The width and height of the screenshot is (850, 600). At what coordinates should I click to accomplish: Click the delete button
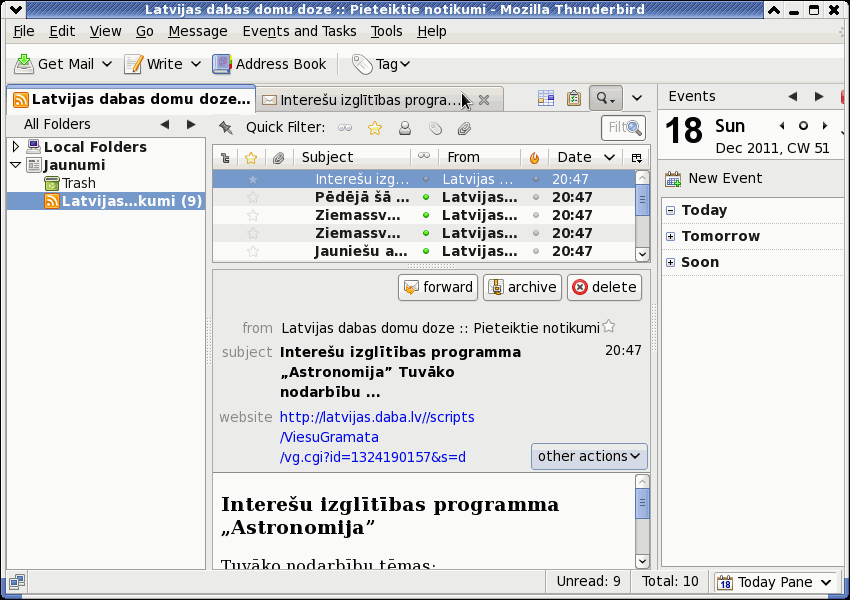tap(604, 287)
